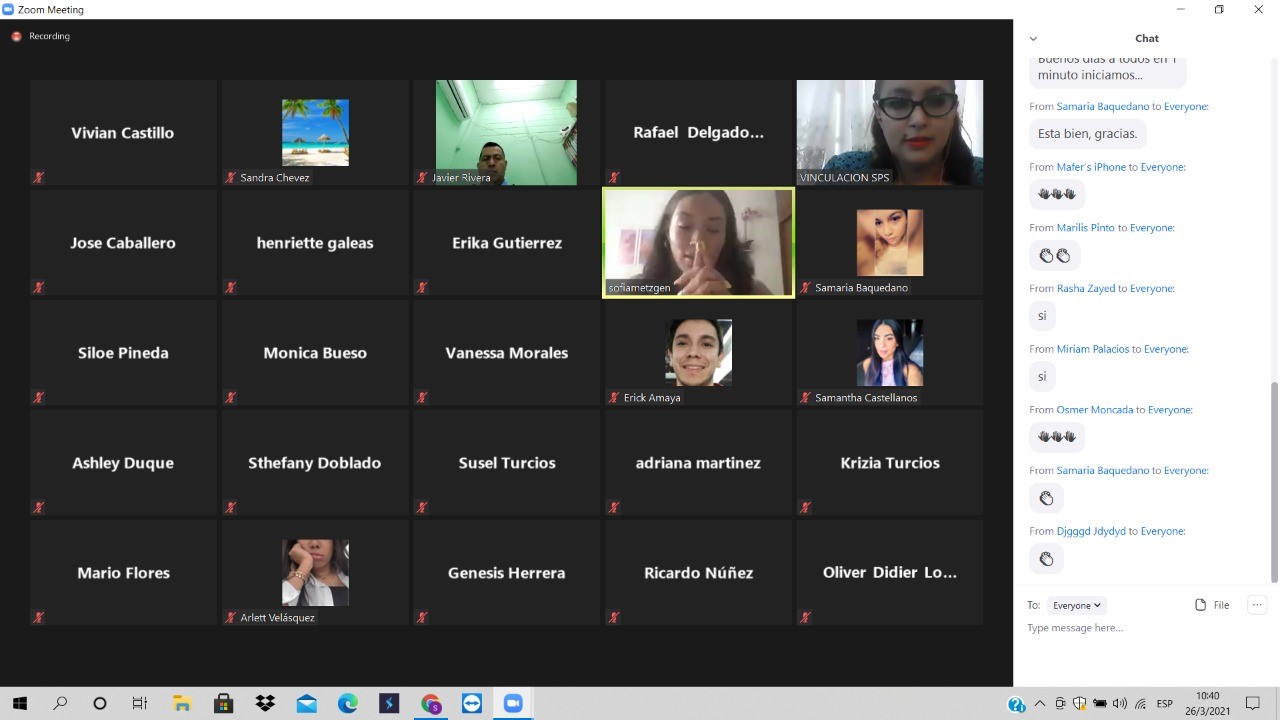Click the 'Esta bien, gracias.' chat message

(x=1087, y=134)
